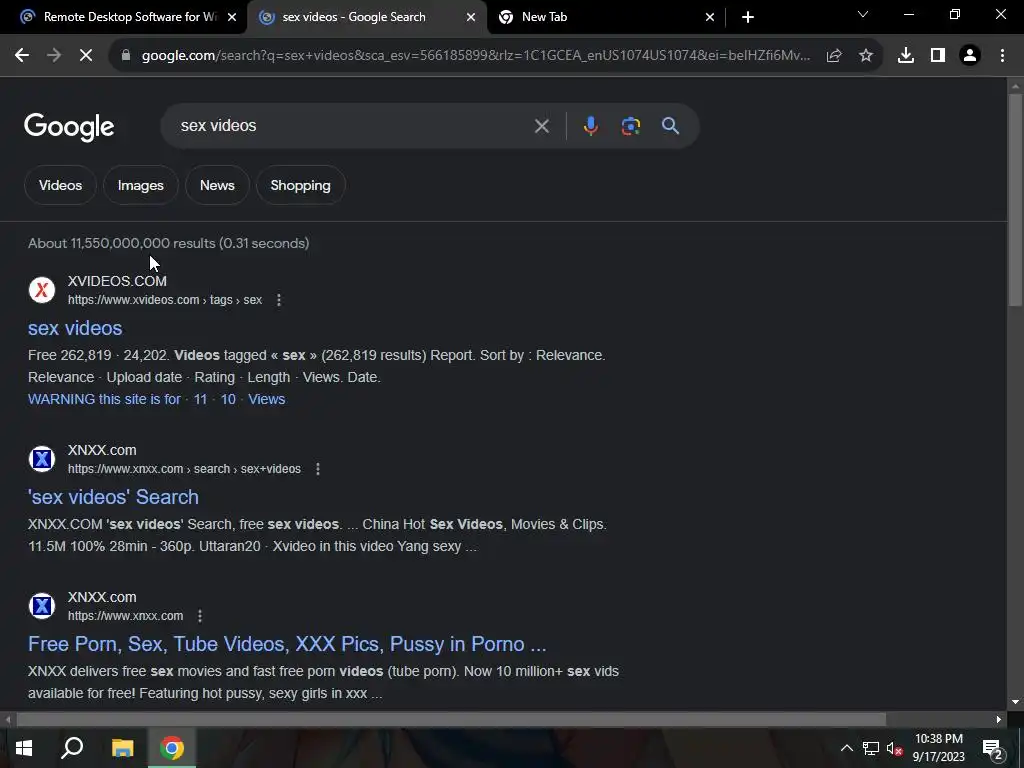This screenshot has height=768, width=1024.
Task: Clear the Google search box with the X
Action: coord(541,126)
